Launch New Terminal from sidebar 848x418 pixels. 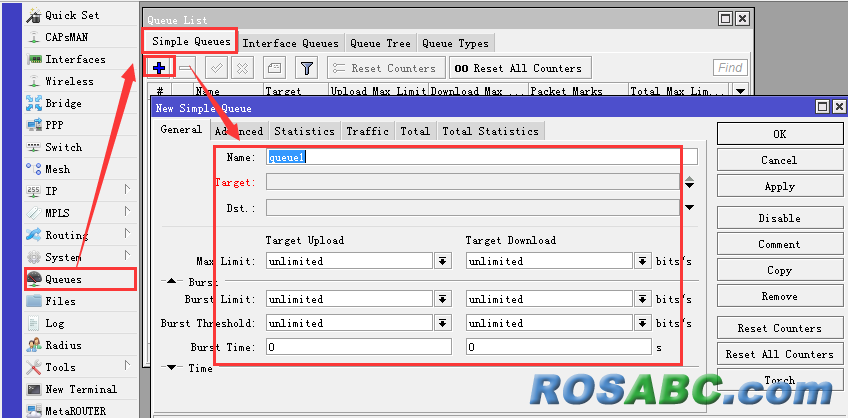pos(81,389)
